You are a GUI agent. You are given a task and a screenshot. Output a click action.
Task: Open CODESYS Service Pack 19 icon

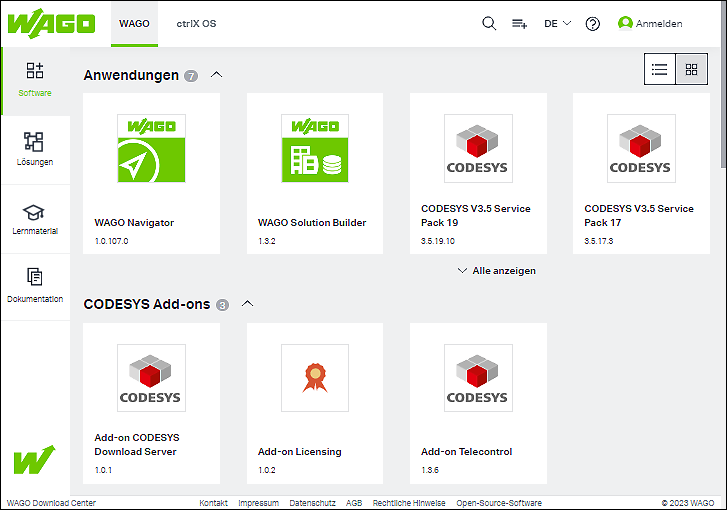478,148
